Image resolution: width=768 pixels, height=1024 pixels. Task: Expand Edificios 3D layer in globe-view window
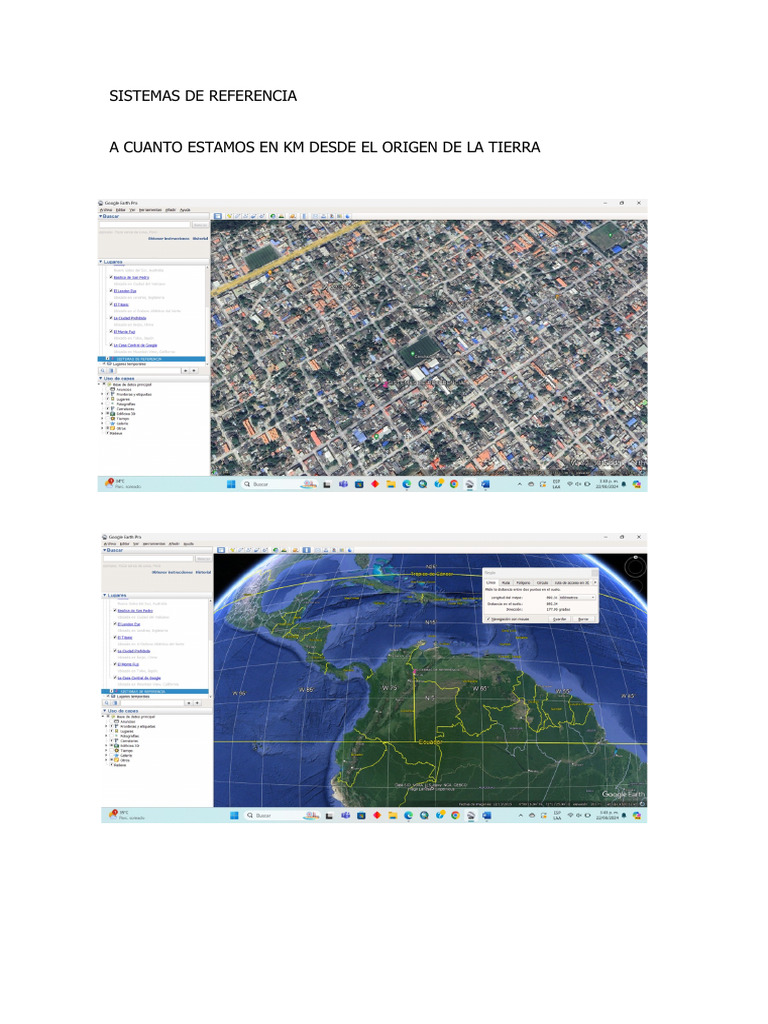point(107,744)
